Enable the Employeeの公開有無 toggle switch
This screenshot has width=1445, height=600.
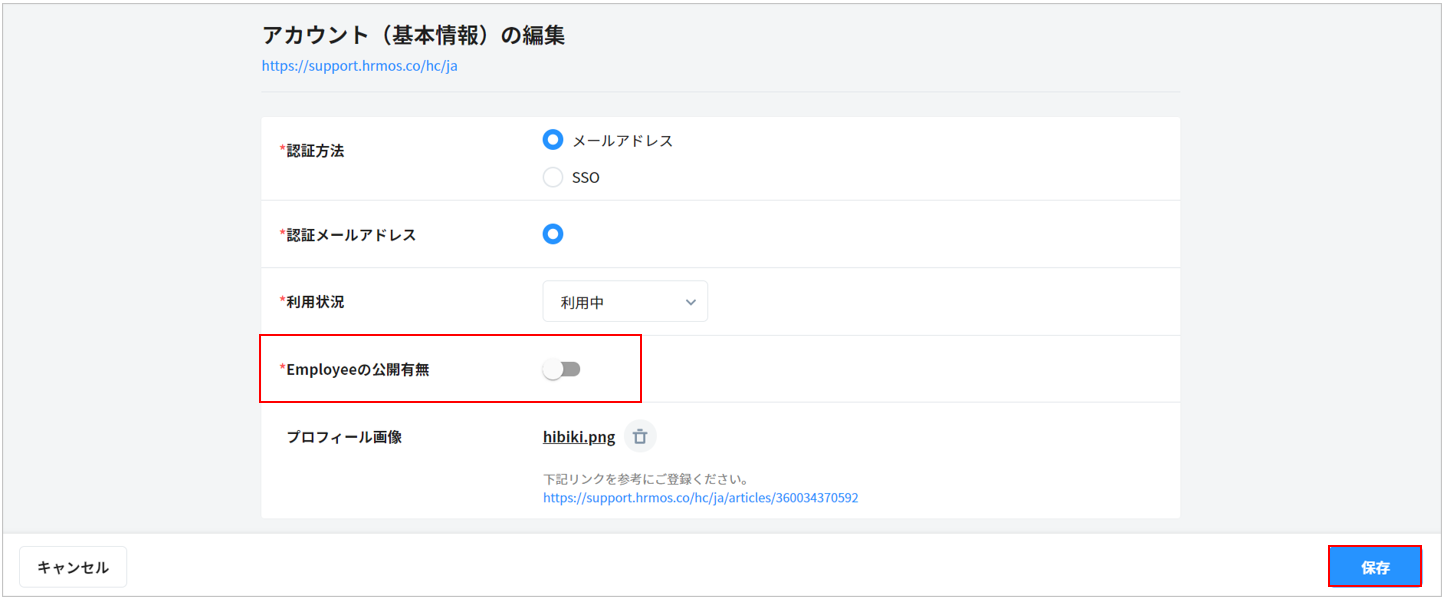[x=562, y=370]
